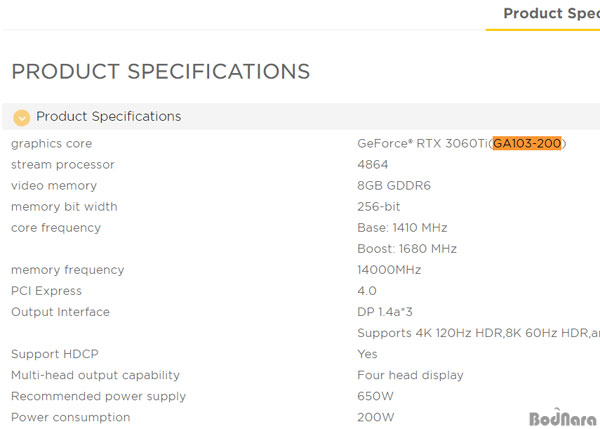Click the 256-bit memory bit width value
This screenshot has width=600, height=429.
[379, 207]
